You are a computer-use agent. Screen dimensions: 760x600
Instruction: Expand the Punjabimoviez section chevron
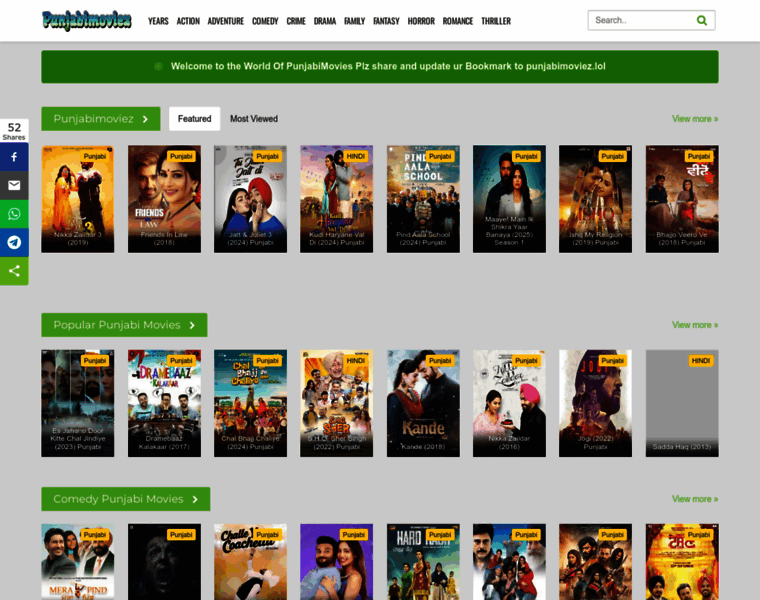coord(145,119)
